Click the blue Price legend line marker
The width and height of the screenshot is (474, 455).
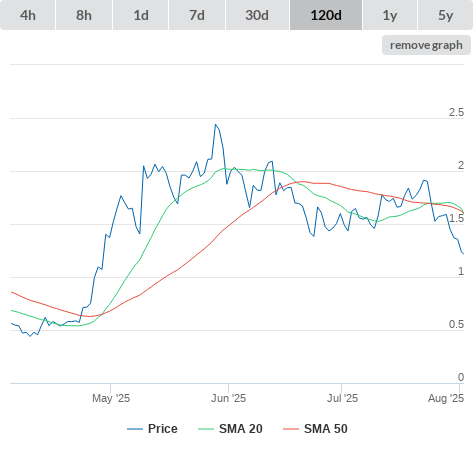point(135,429)
